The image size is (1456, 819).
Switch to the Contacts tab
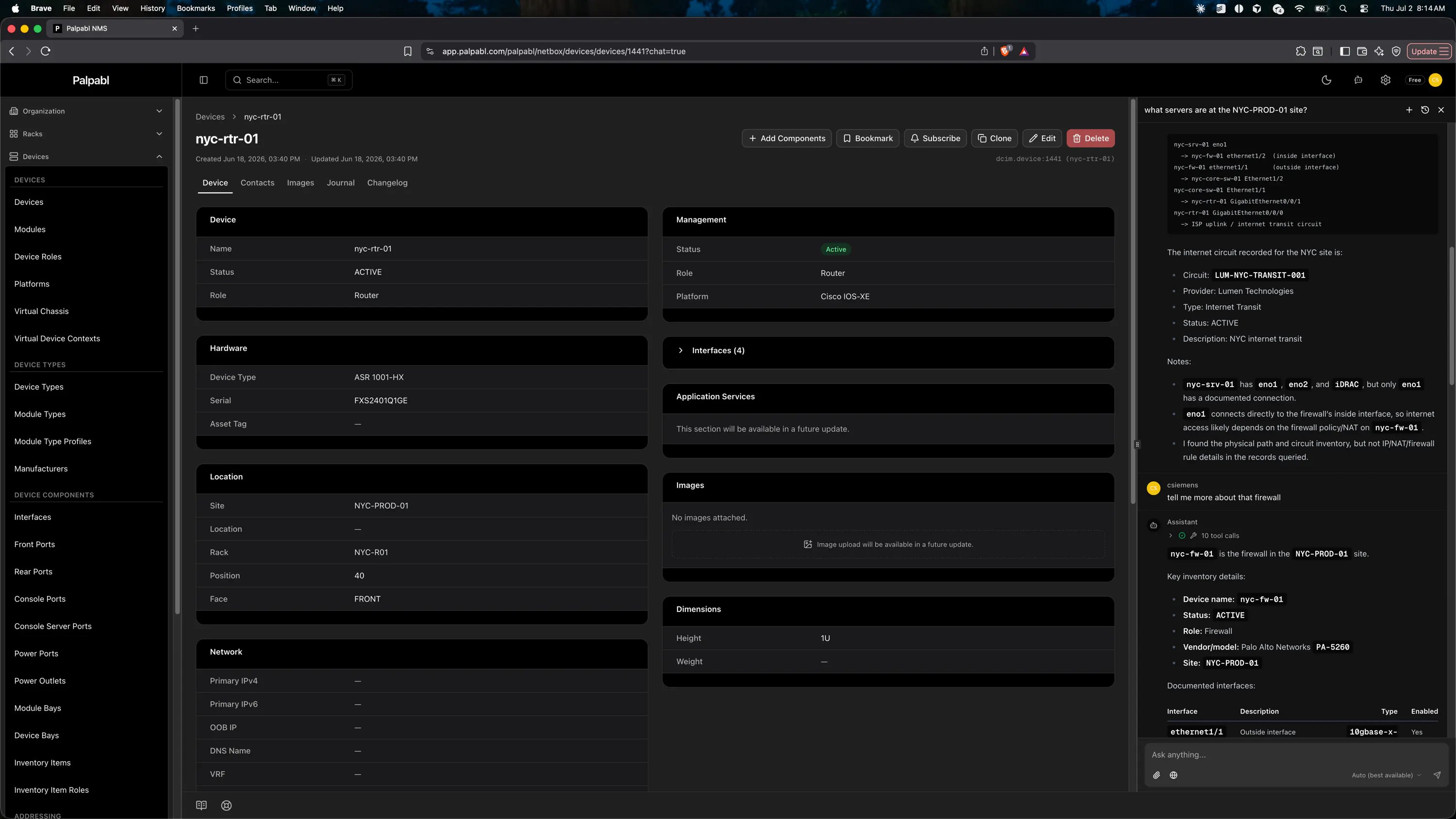point(257,182)
